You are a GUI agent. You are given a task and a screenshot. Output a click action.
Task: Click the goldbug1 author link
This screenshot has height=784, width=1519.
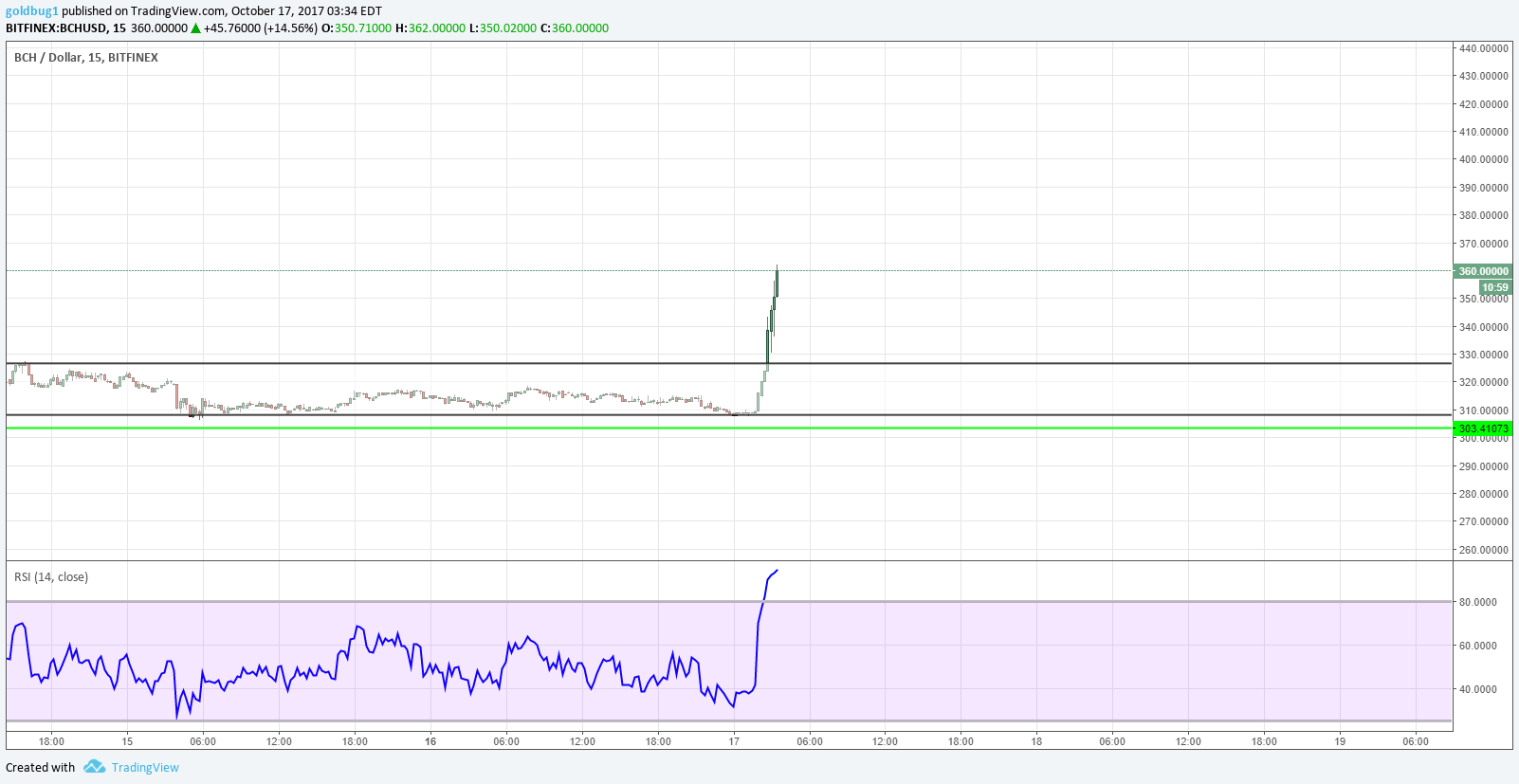click(32, 11)
